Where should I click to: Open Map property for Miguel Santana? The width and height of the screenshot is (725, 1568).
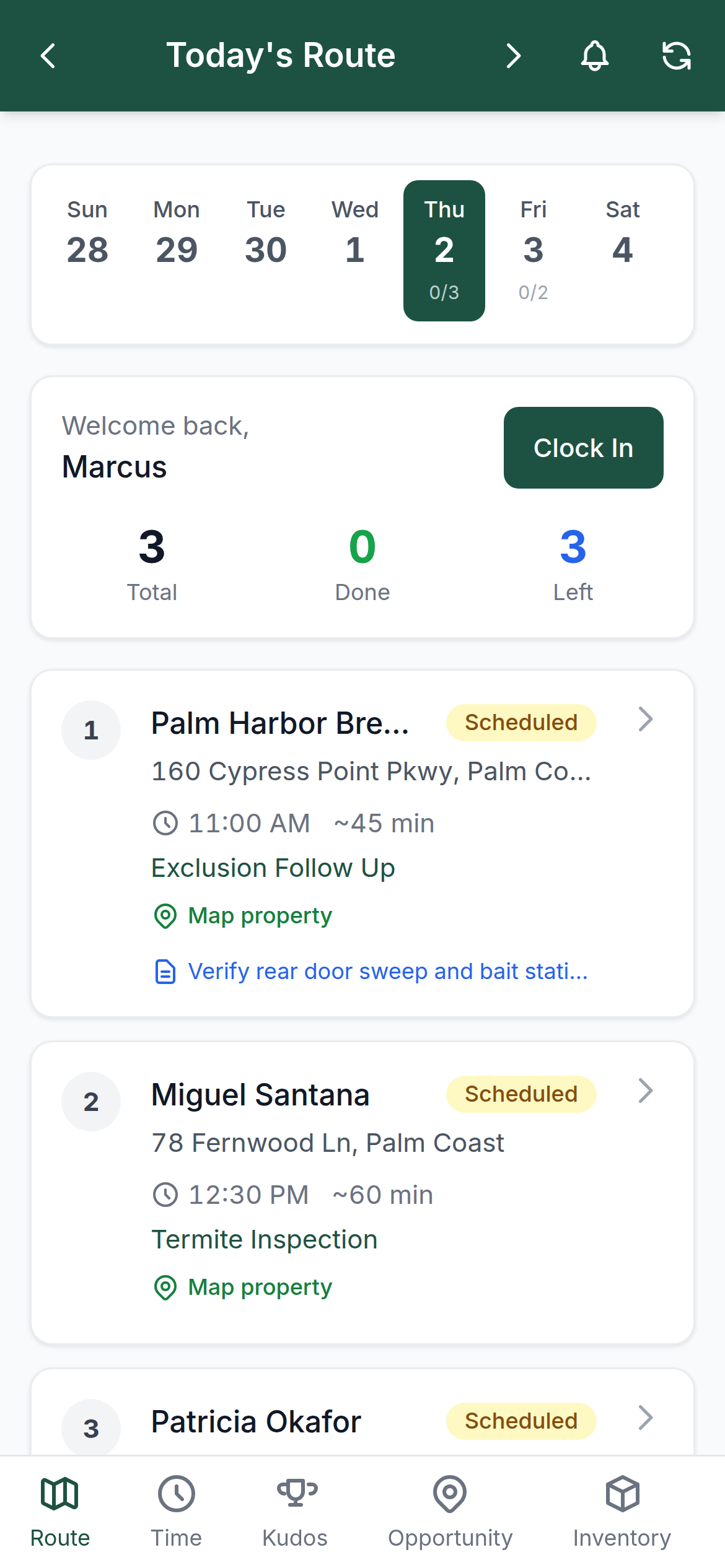tap(242, 1287)
